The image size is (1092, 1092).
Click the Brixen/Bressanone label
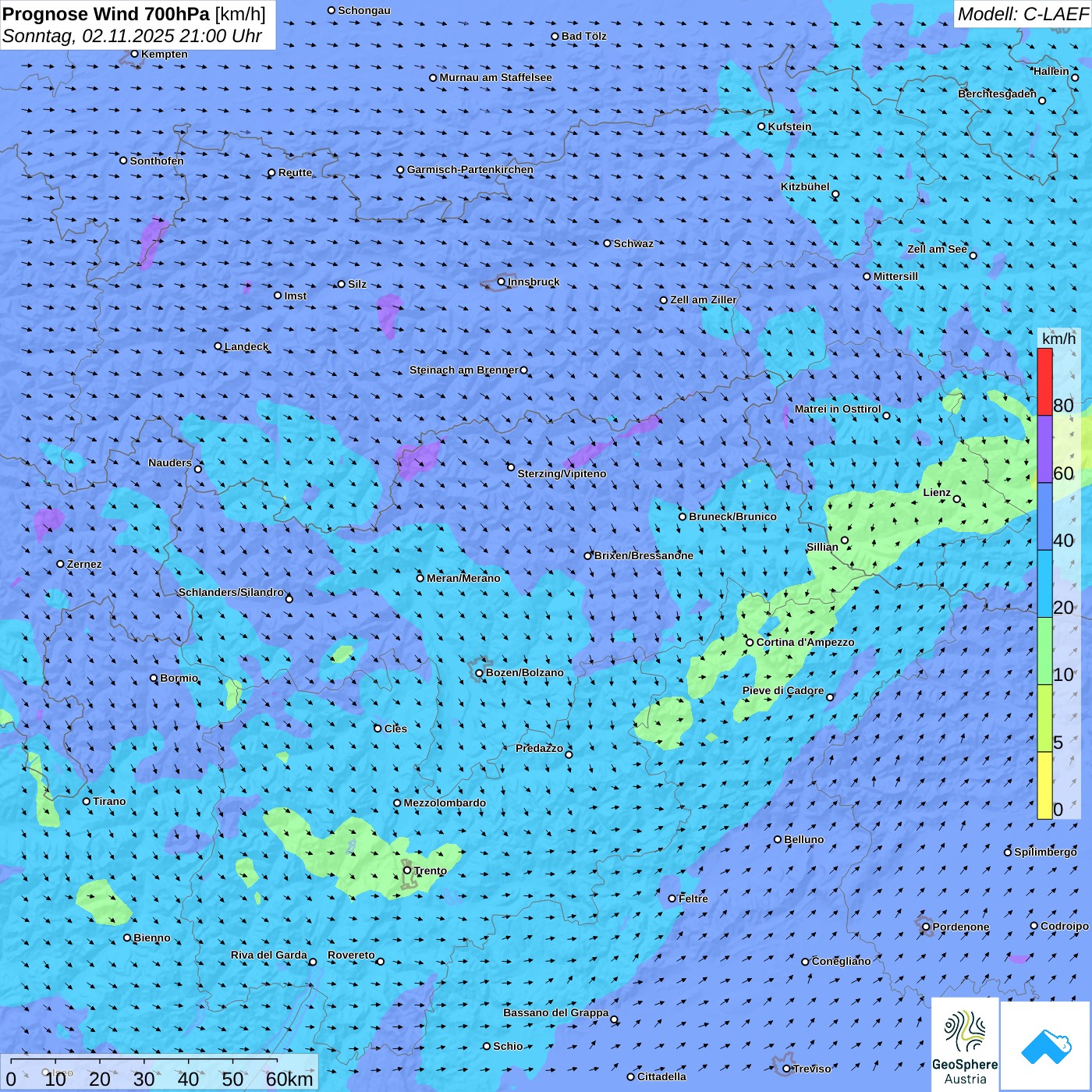click(x=643, y=555)
